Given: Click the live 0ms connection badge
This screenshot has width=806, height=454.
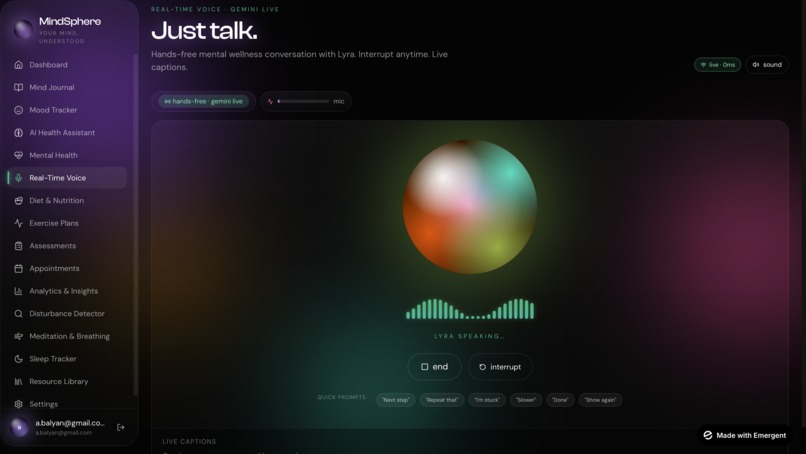Looking at the screenshot, I should pyautogui.click(x=718, y=65).
